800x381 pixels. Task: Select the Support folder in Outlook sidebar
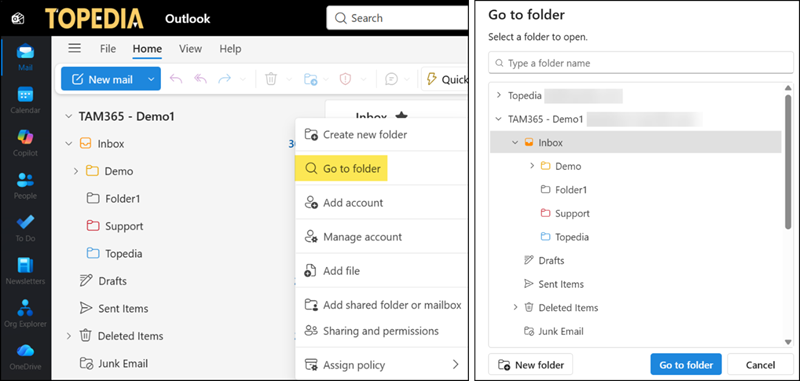124,226
